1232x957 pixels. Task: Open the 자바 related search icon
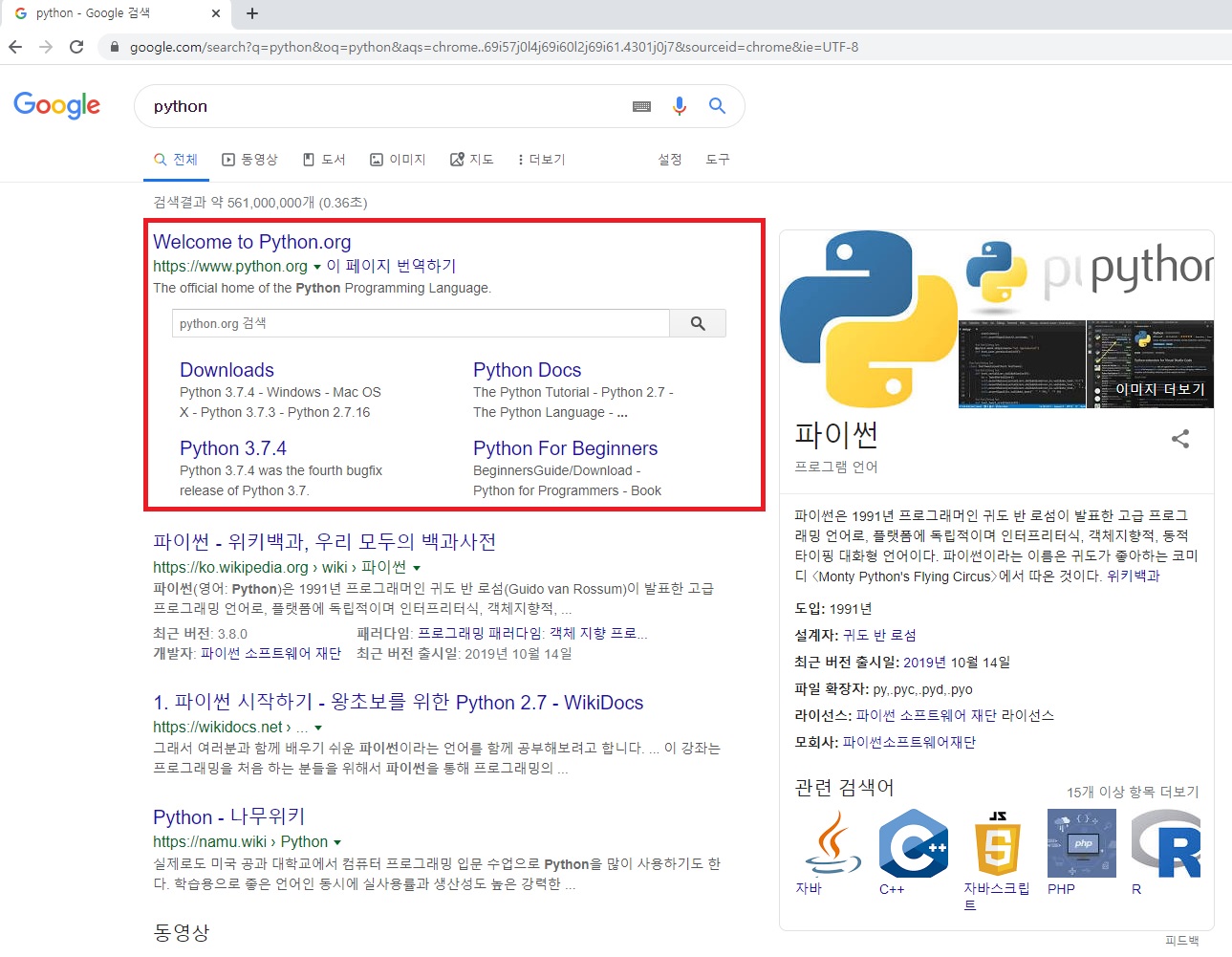tap(832, 843)
